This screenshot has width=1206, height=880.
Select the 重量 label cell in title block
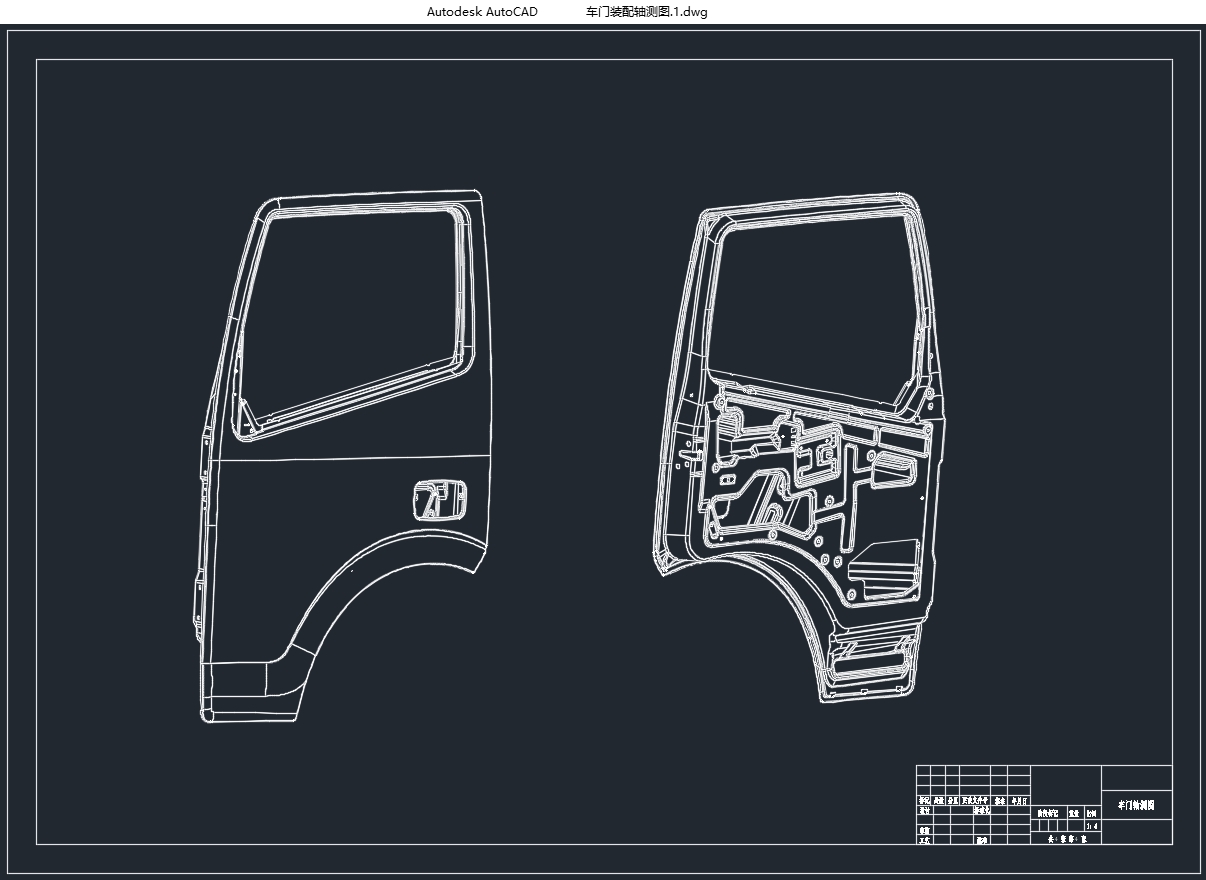tap(1076, 814)
